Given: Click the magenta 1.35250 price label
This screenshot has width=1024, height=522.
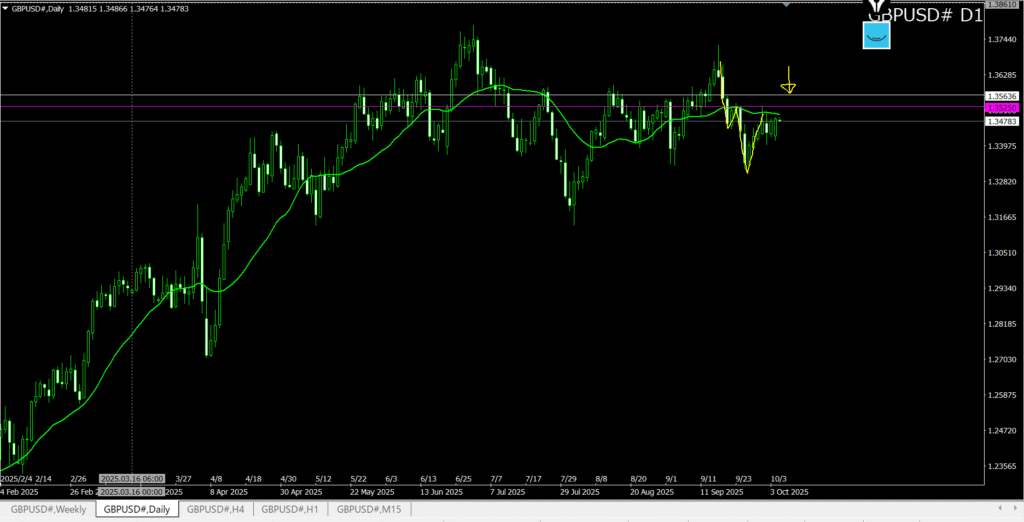Looking at the screenshot, I should 1002,107.
